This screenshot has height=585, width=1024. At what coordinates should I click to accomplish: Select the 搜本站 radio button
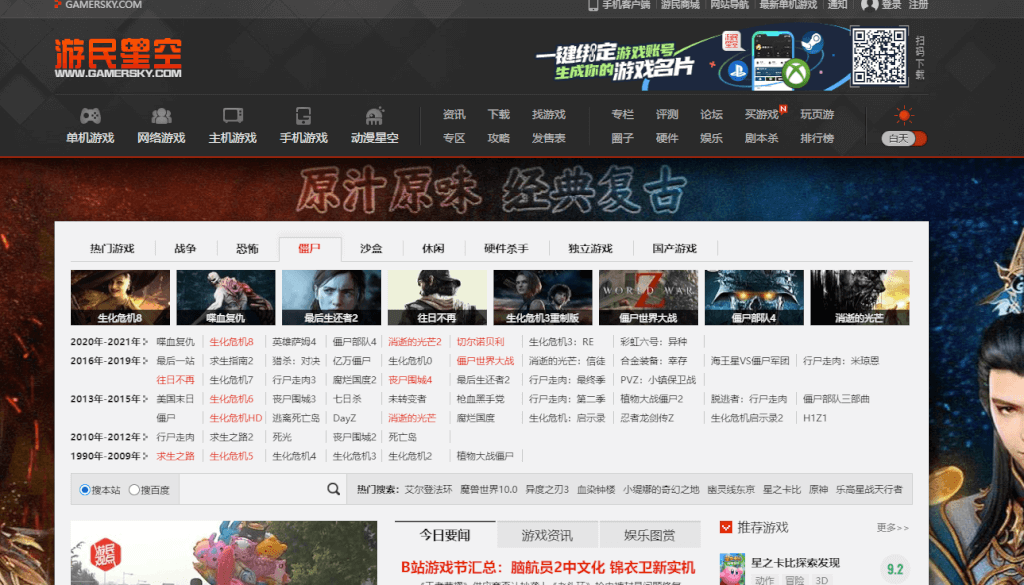[85, 490]
